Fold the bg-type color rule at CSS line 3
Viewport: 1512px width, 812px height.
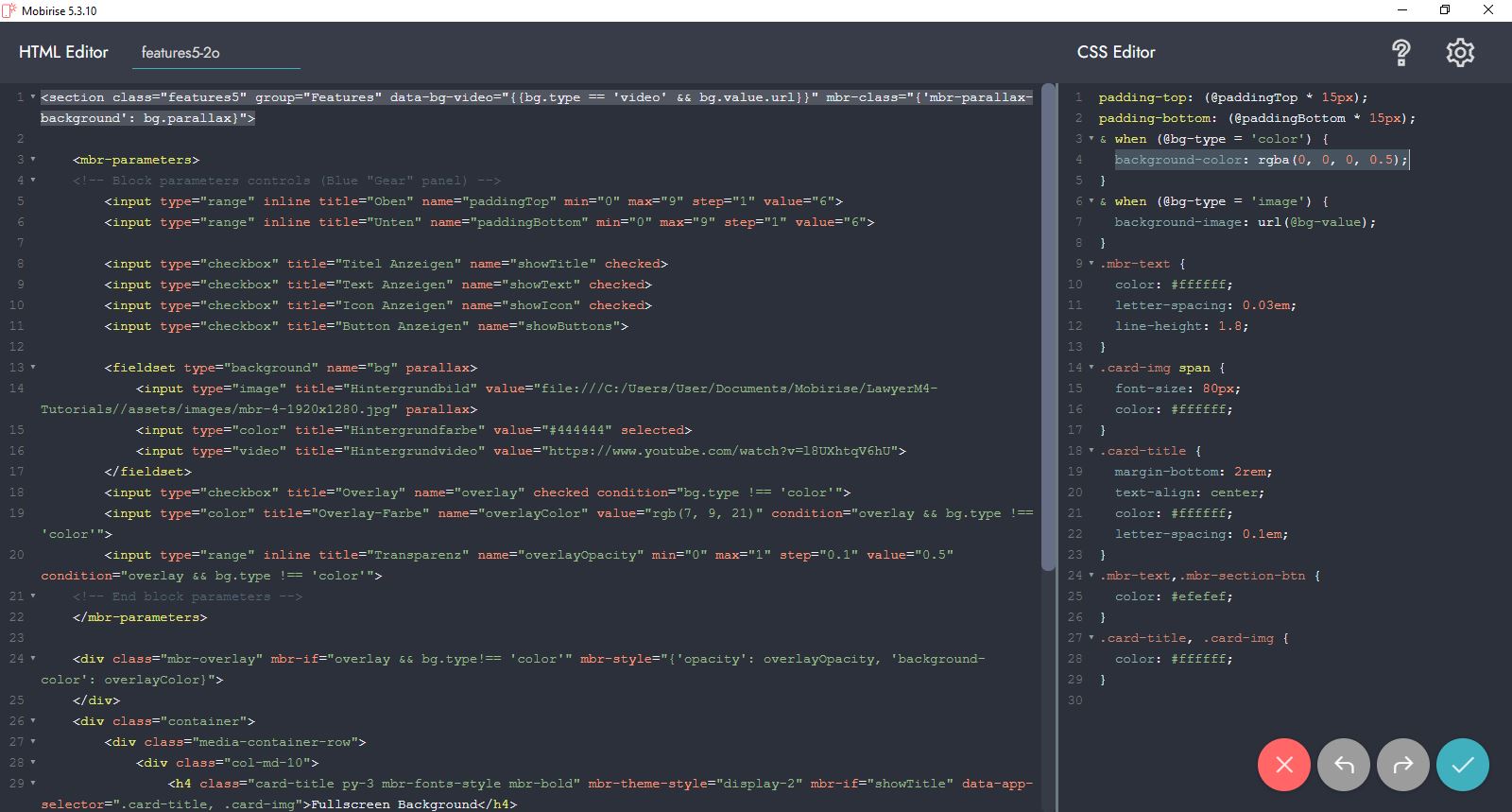click(1091, 139)
